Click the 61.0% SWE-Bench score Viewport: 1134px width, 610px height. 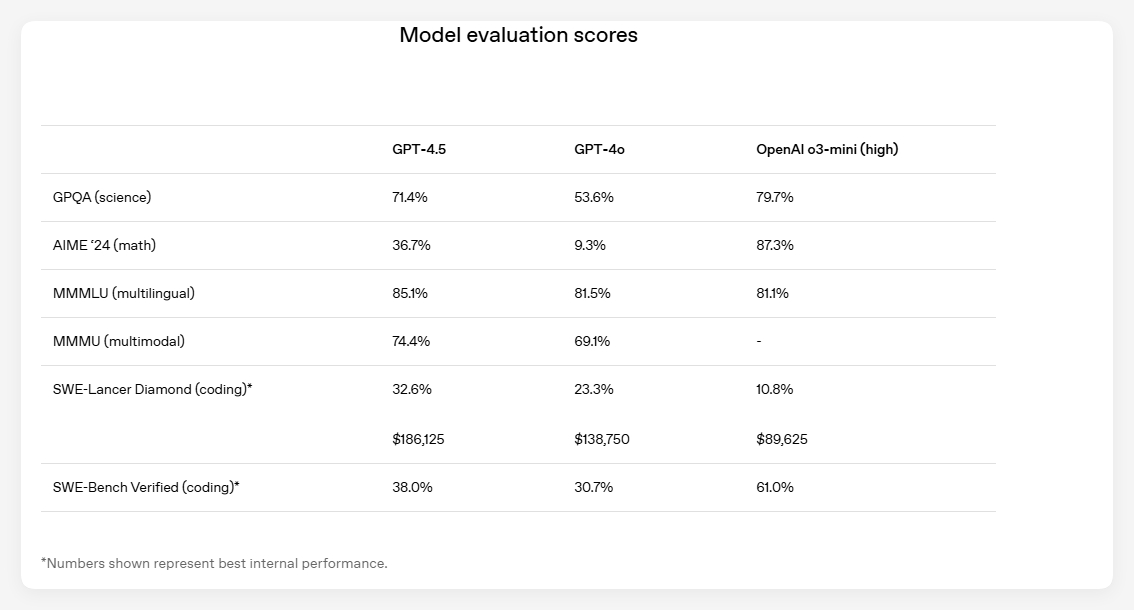(775, 487)
